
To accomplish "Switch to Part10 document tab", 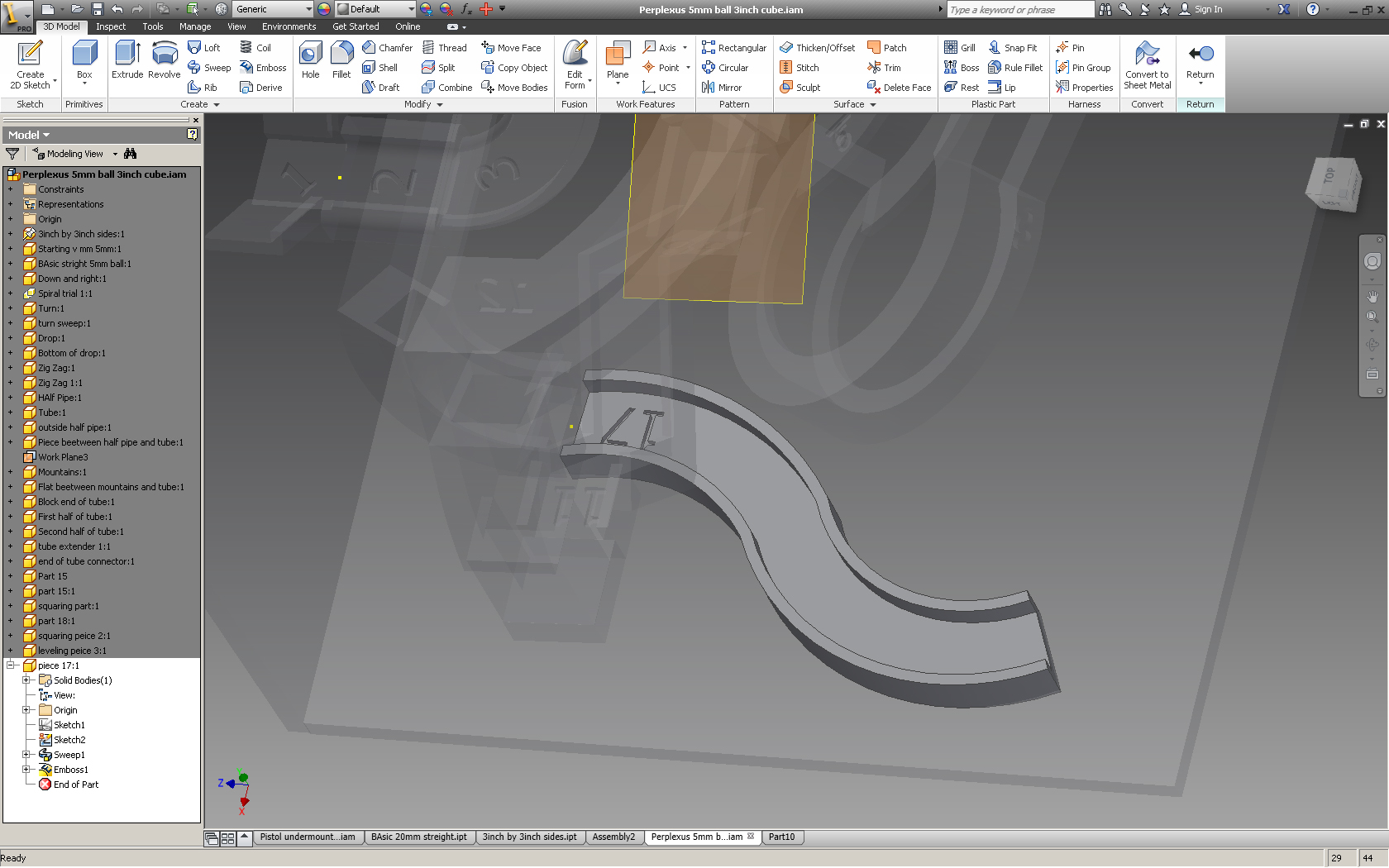I will (x=781, y=837).
